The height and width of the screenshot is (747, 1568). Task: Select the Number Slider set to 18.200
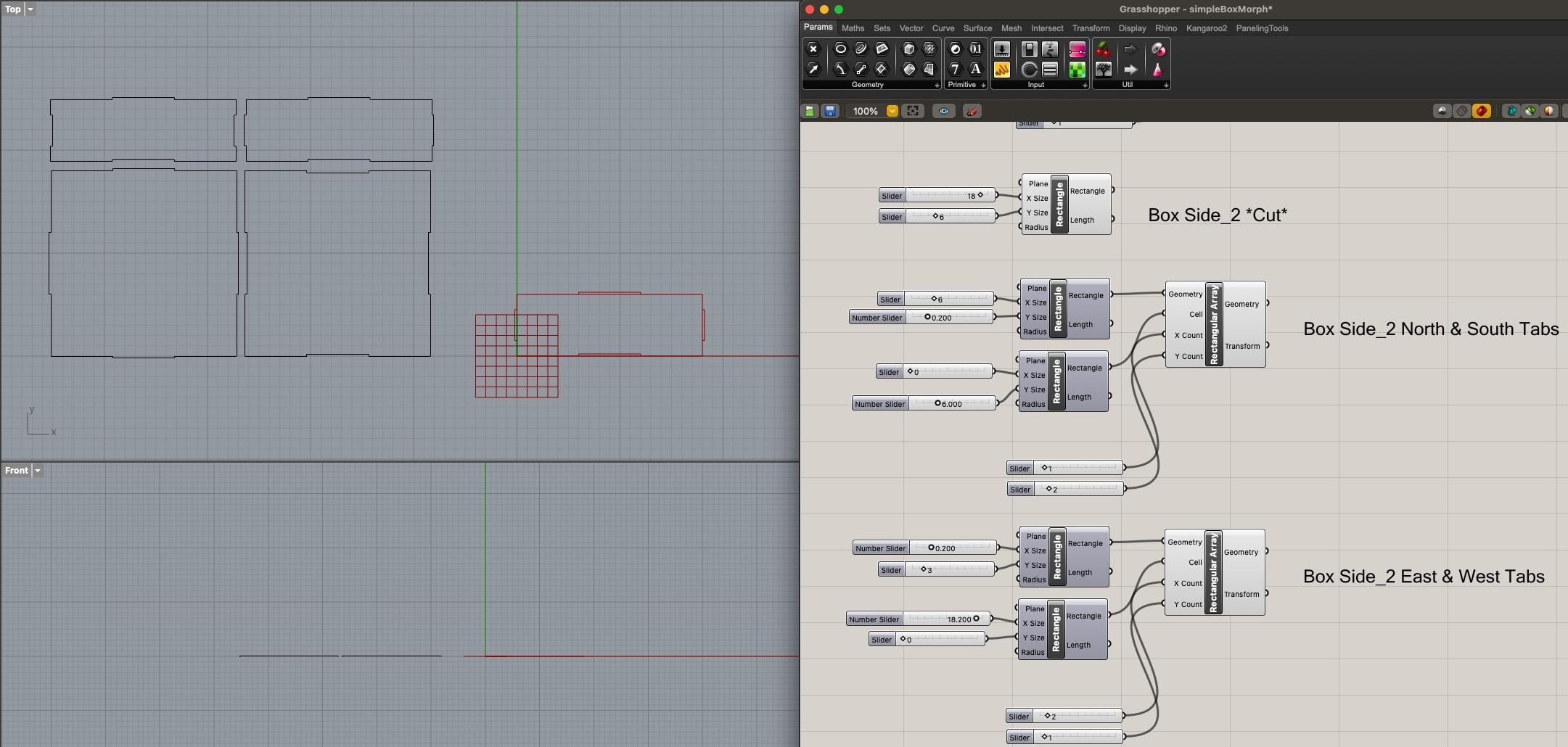pyautogui.click(x=919, y=619)
